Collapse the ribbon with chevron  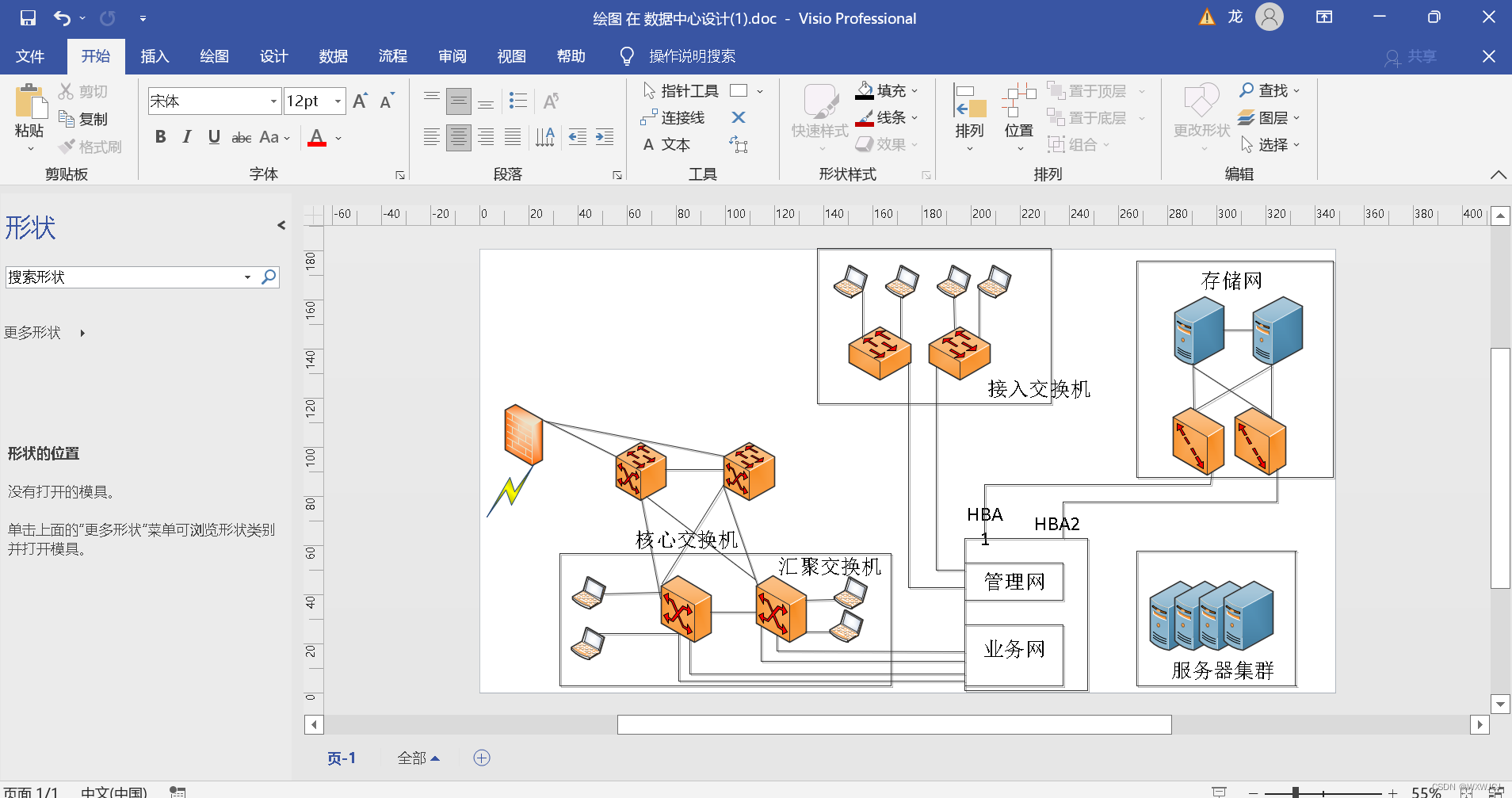click(x=1498, y=175)
